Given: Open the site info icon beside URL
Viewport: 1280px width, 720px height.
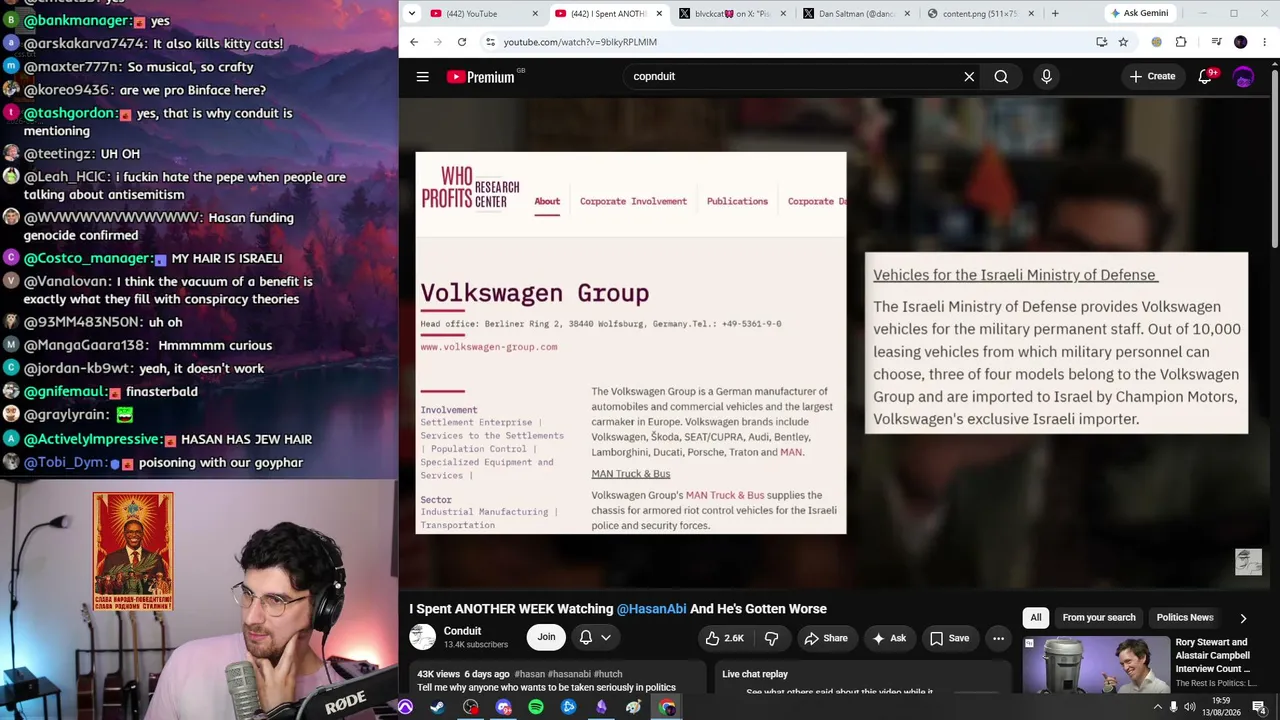Looking at the screenshot, I should pos(490,42).
